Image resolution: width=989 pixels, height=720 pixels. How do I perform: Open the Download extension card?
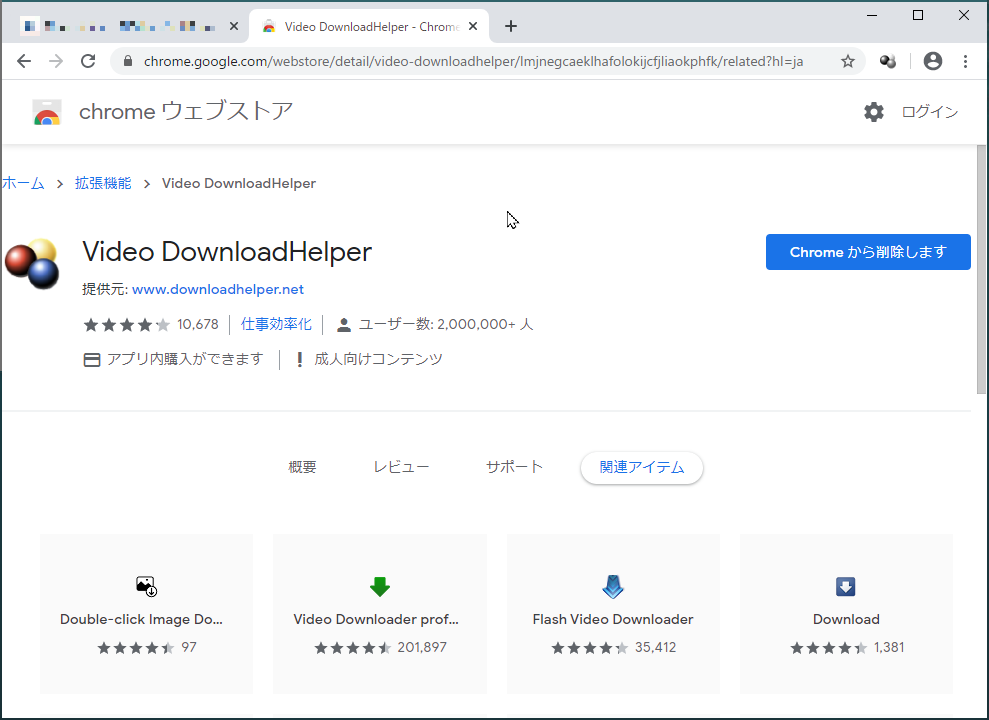tap(846, 614)
